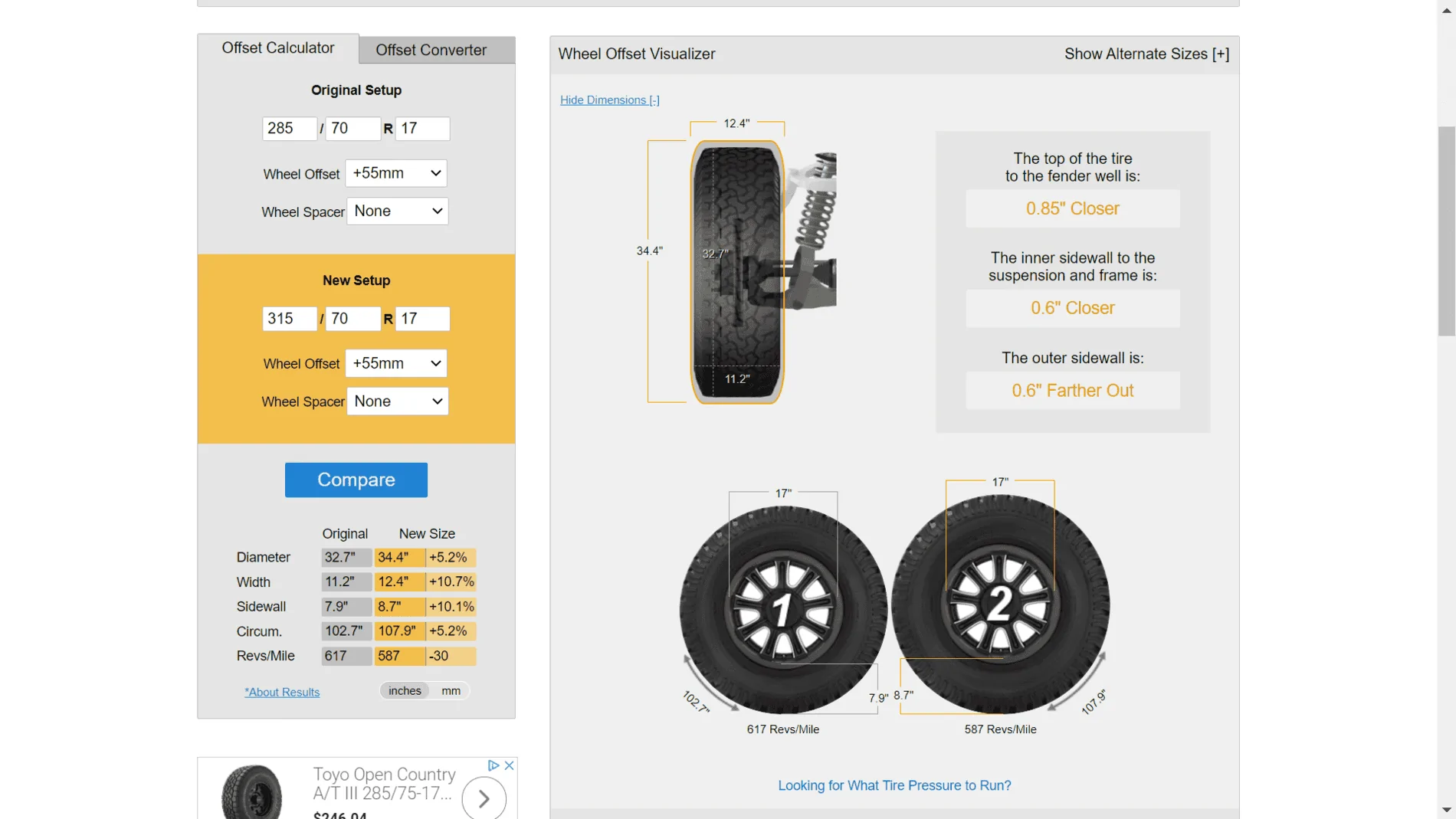Switch results units to mm
The image size is (1456, 819).
(451, 691)
